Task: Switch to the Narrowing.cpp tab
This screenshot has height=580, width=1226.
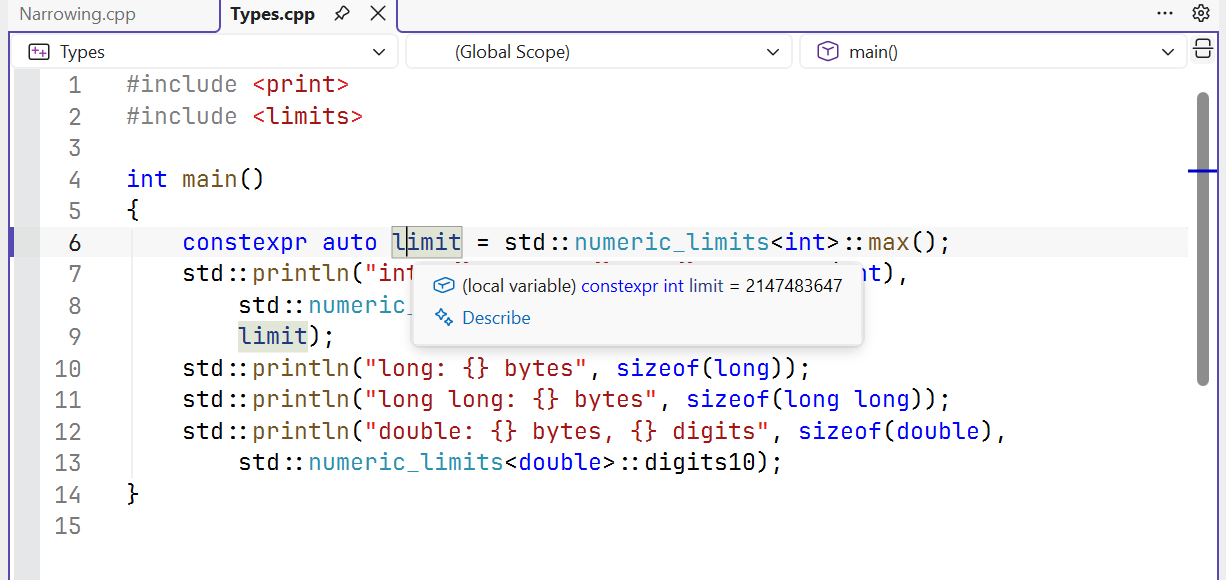Action: 78,14
